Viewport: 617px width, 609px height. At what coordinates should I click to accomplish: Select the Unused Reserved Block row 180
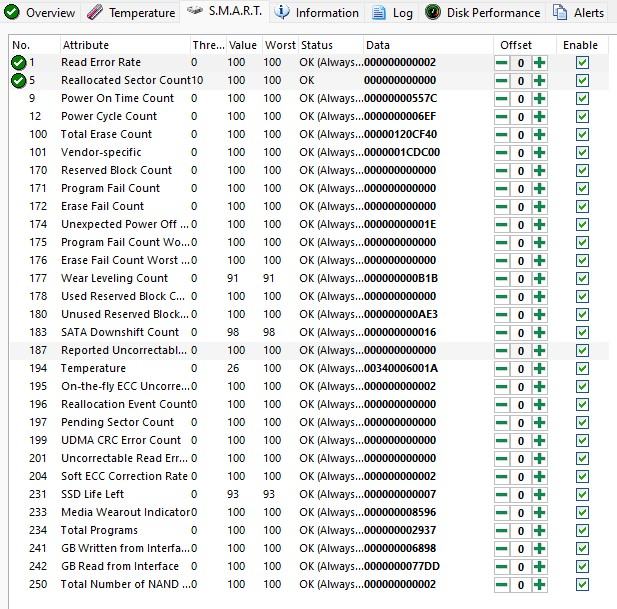(x=309, y=314)
